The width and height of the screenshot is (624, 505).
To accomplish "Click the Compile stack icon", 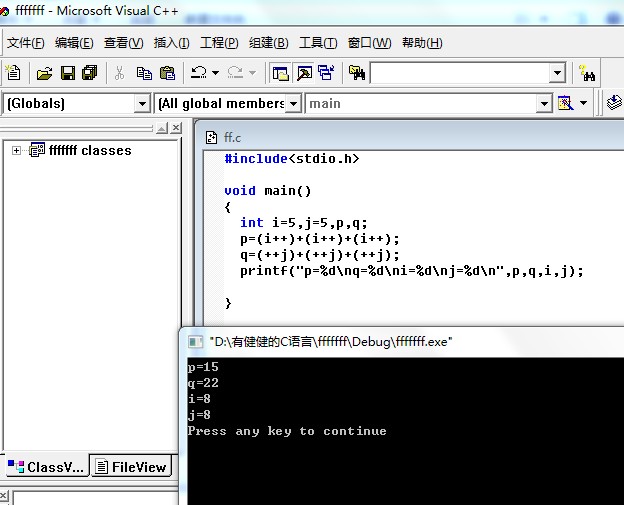I will 614,103.
